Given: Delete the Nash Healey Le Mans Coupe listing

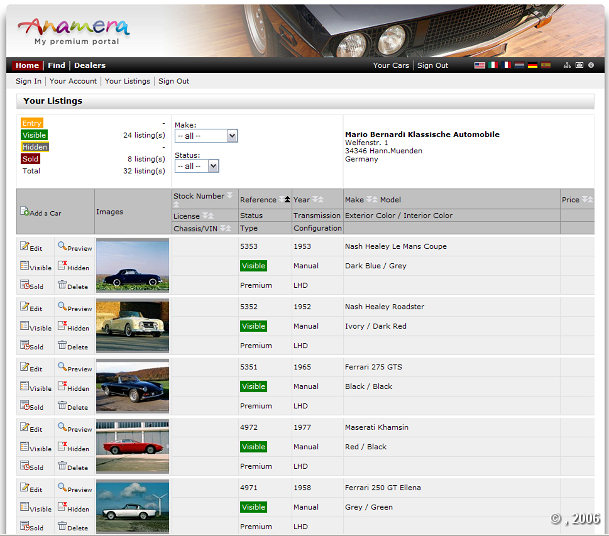Looking at the screenshot, I should pos(73,285).
